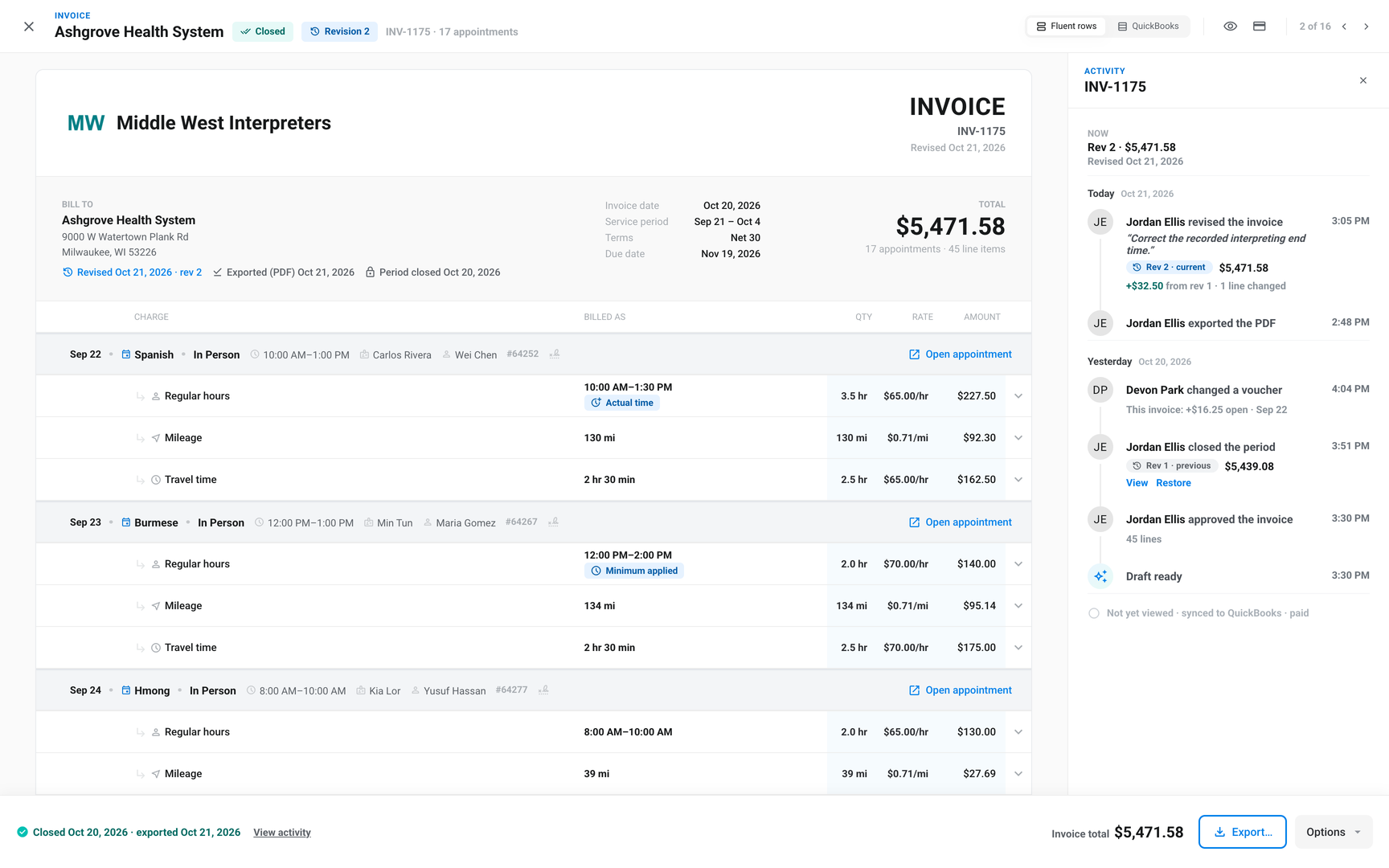1389x868 pixels.
Task: View revision 1 of the invoice
Action: tap(1137, 483)
